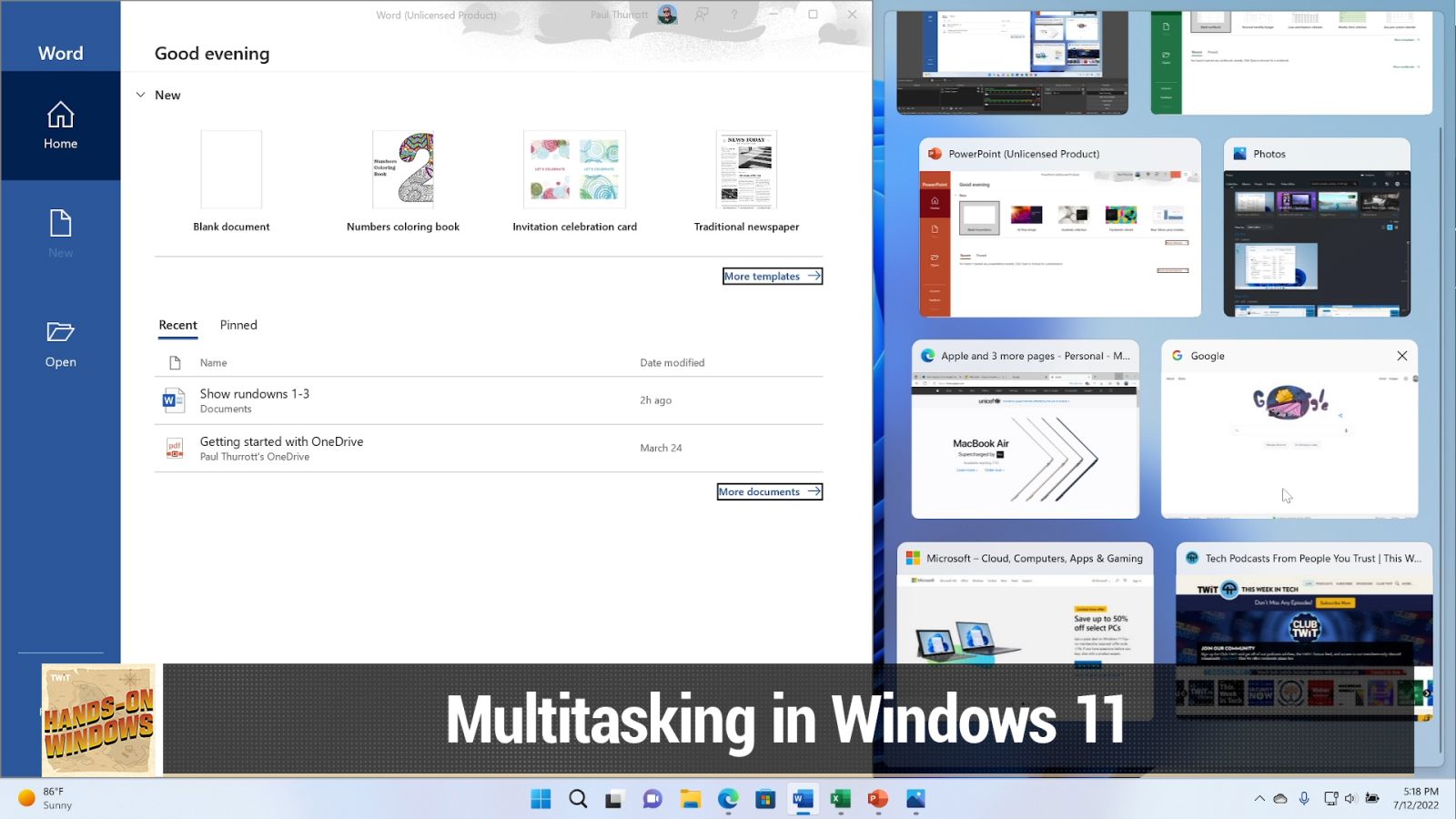This screenshot has height=819, width=1456.
Task: Show hidden icons with the system tray chevron
Action: coord(1259,798)
